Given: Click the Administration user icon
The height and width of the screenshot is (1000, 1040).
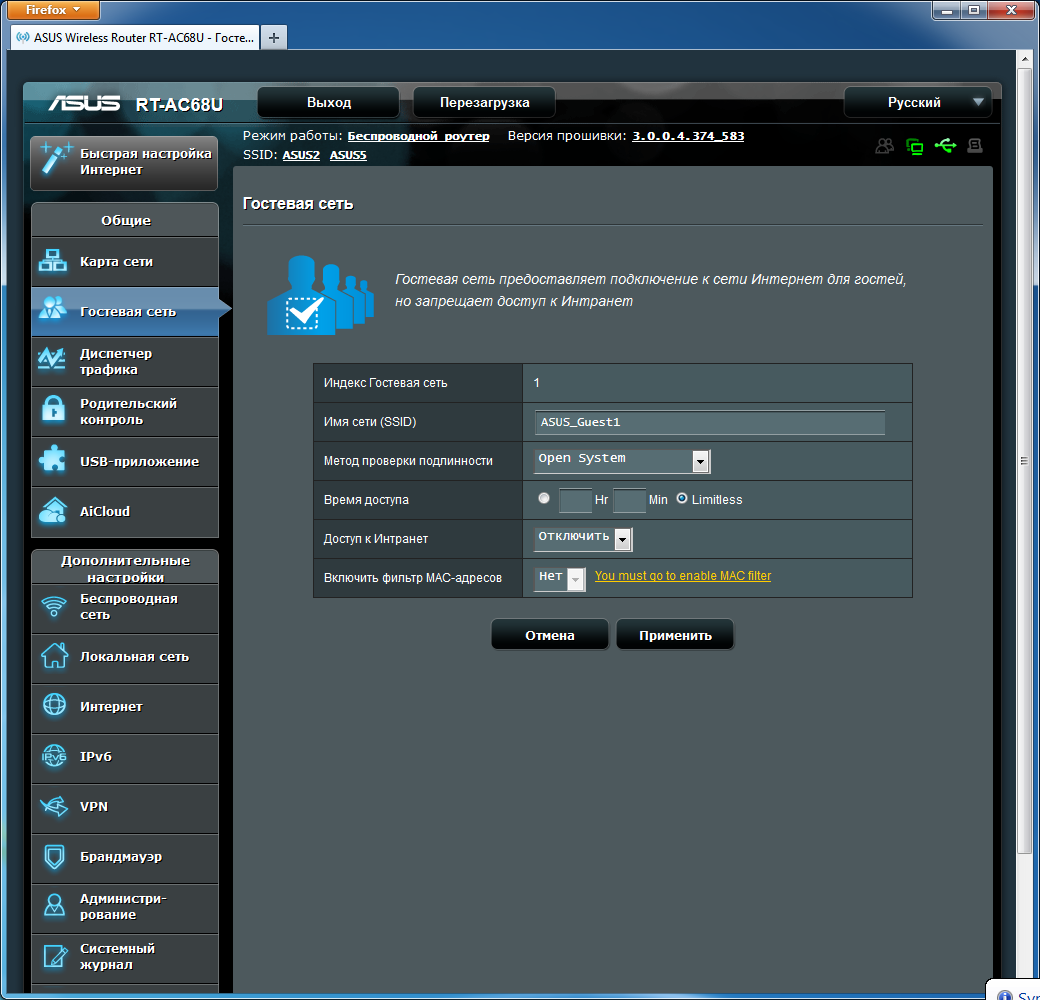Looking at the screenshot, I should tap(54, 905).
